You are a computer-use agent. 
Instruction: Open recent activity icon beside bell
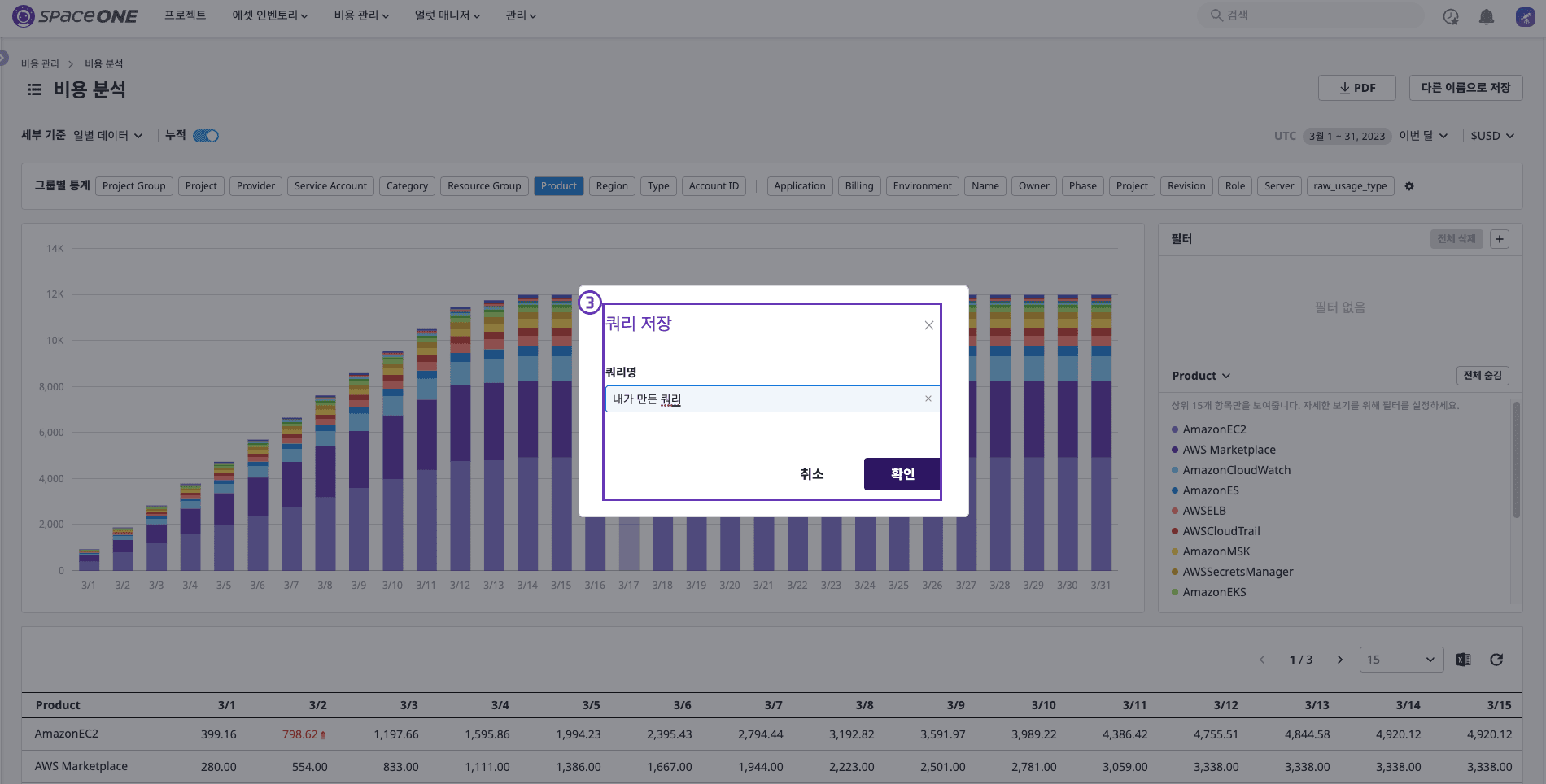(x=1451, y=16)
